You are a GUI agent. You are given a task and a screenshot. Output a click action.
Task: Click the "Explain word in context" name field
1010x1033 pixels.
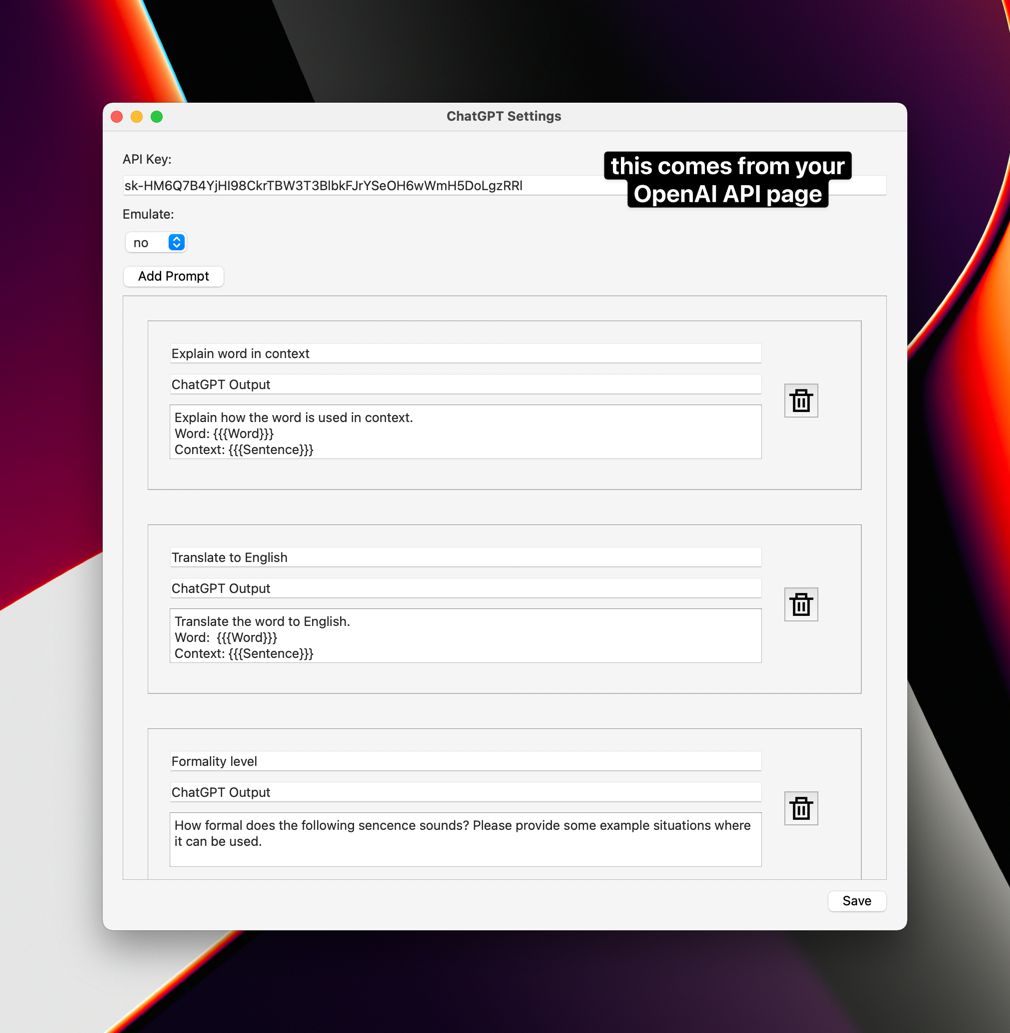pyautogui.click(x=465, y=354)
